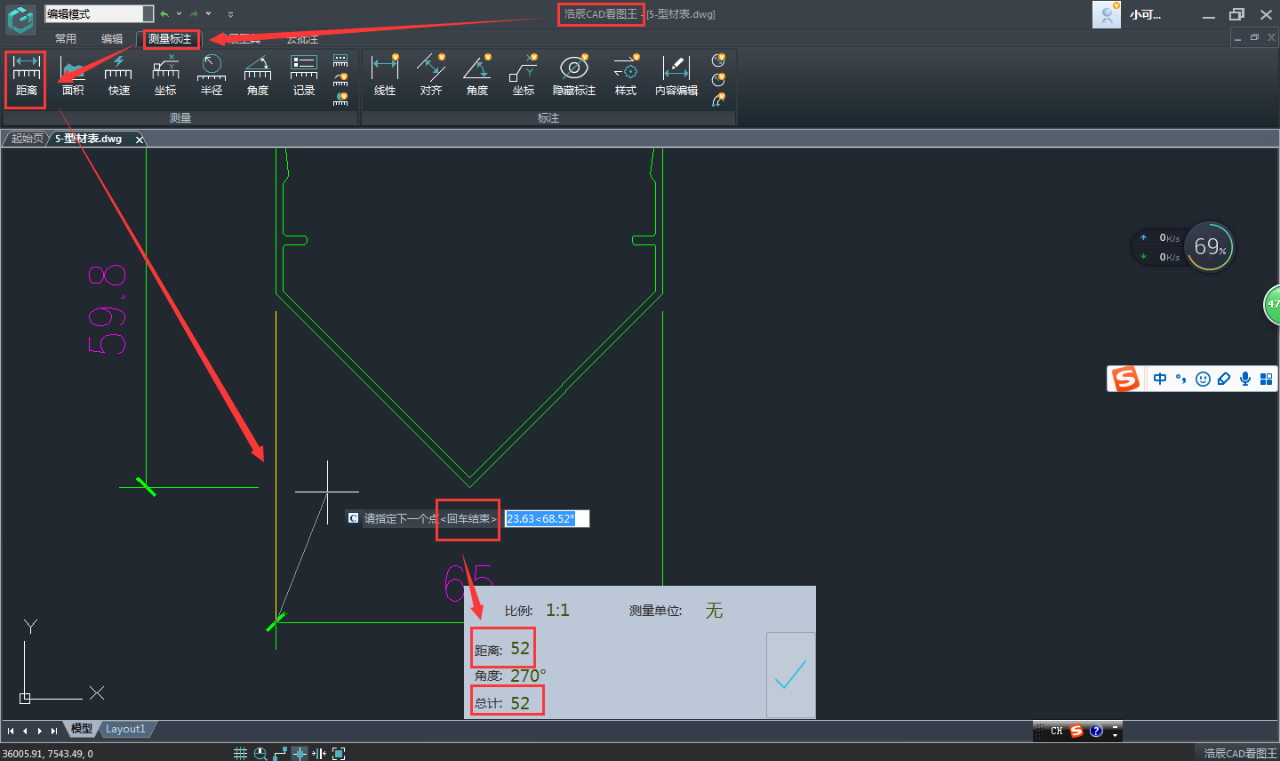The image size is (1280, 761).
Task: Switch to the 常用 ribbon tab
Action: point(66,38)
